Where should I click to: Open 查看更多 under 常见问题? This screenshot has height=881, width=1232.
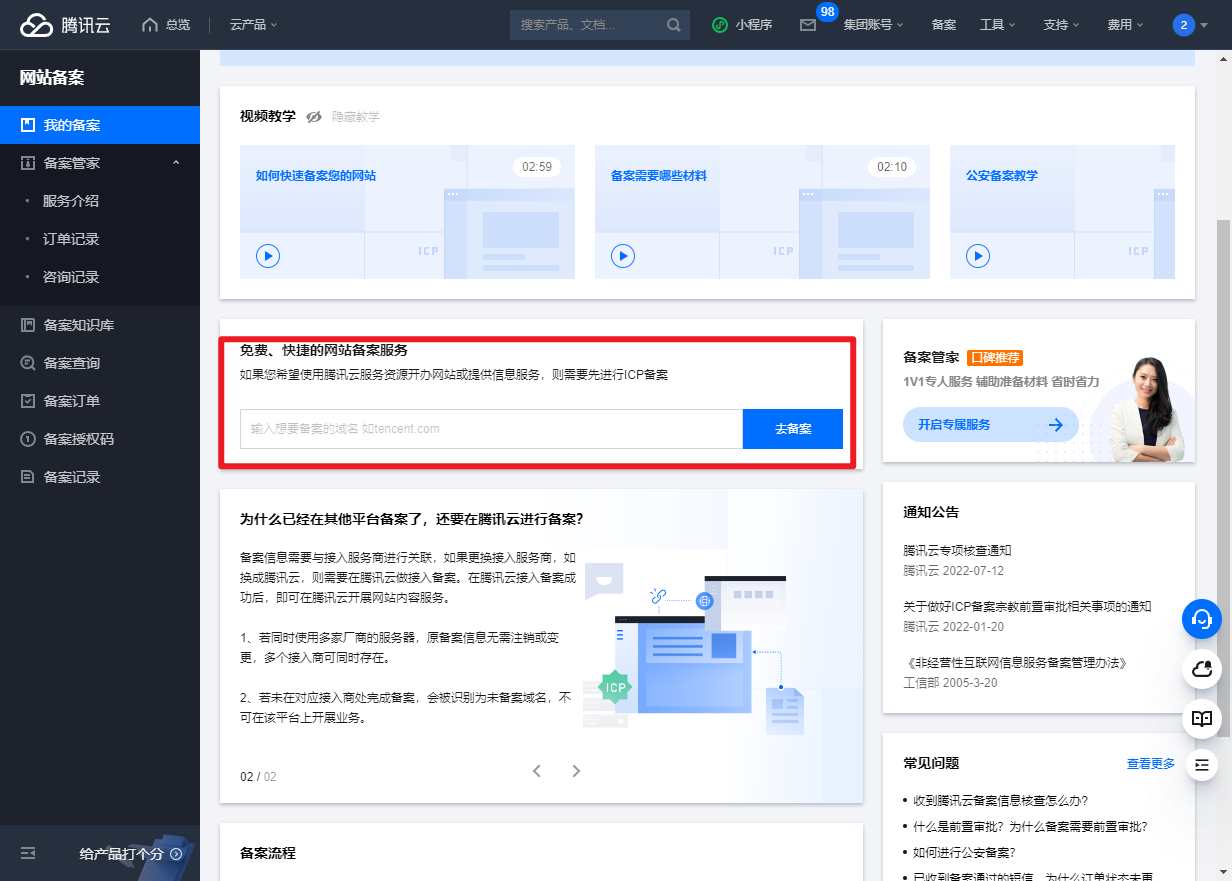click(x=1149, y=763)
